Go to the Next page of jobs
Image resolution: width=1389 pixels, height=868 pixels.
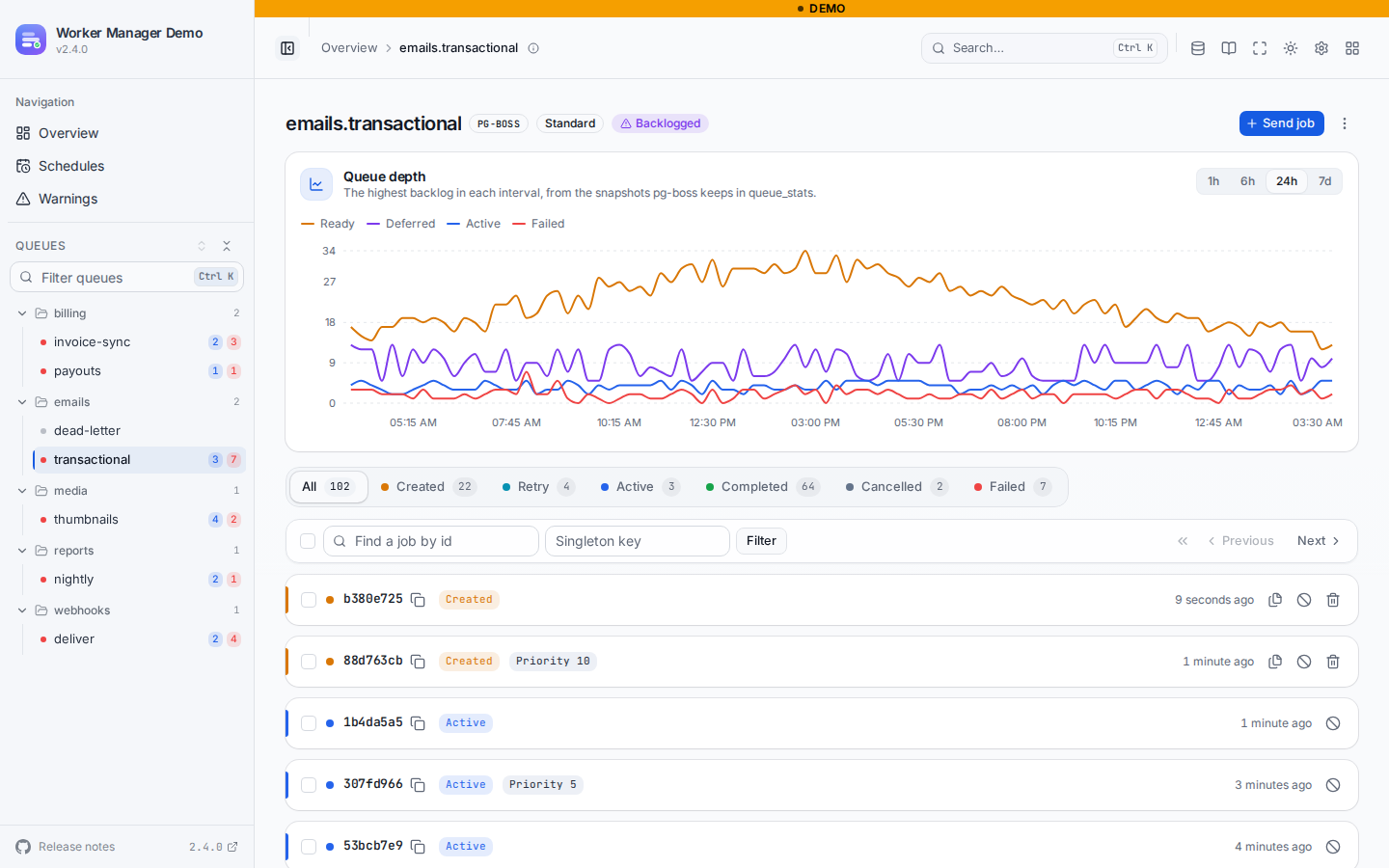tap(1319, 541)
